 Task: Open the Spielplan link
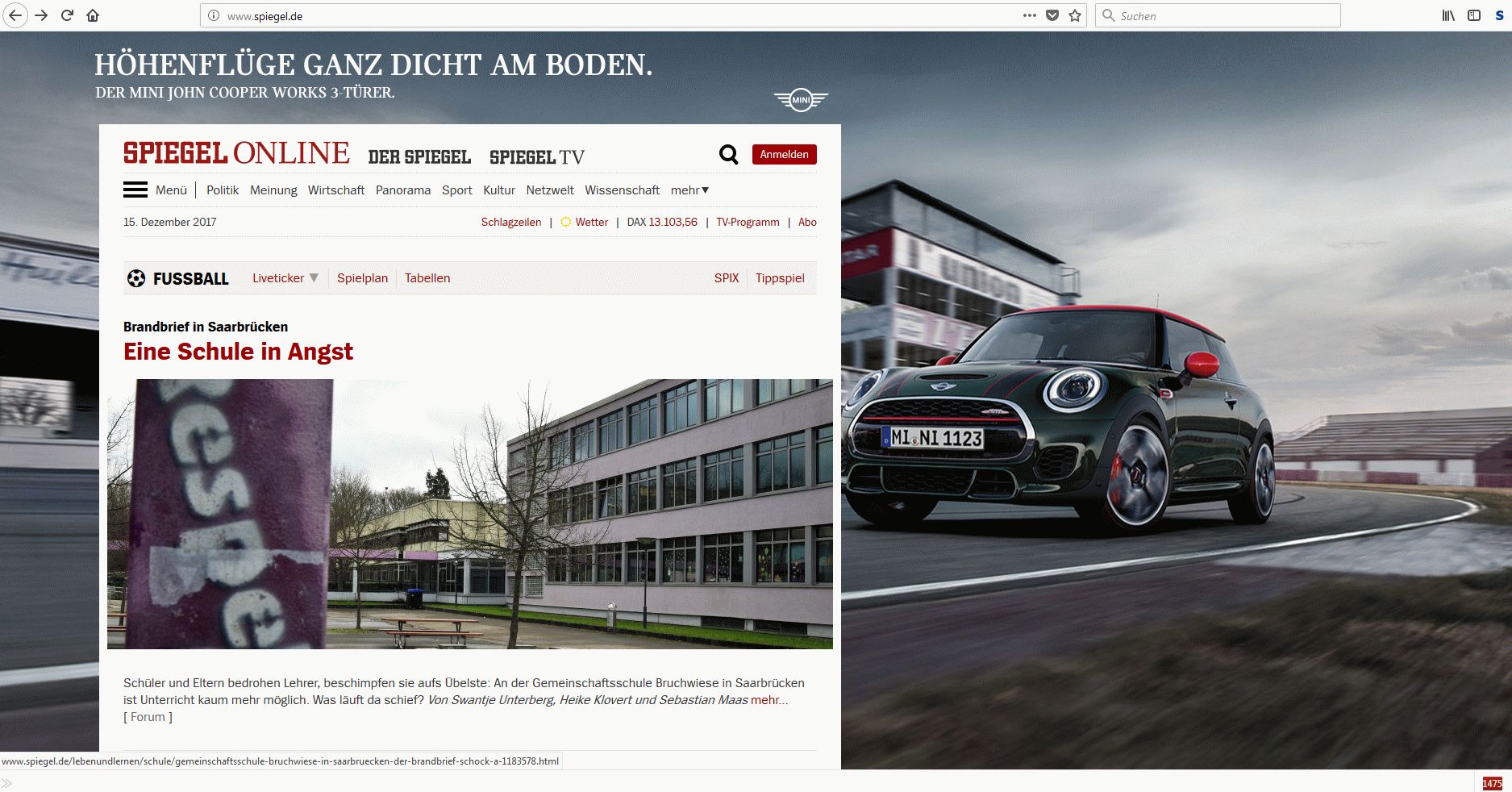coord(362,278)
